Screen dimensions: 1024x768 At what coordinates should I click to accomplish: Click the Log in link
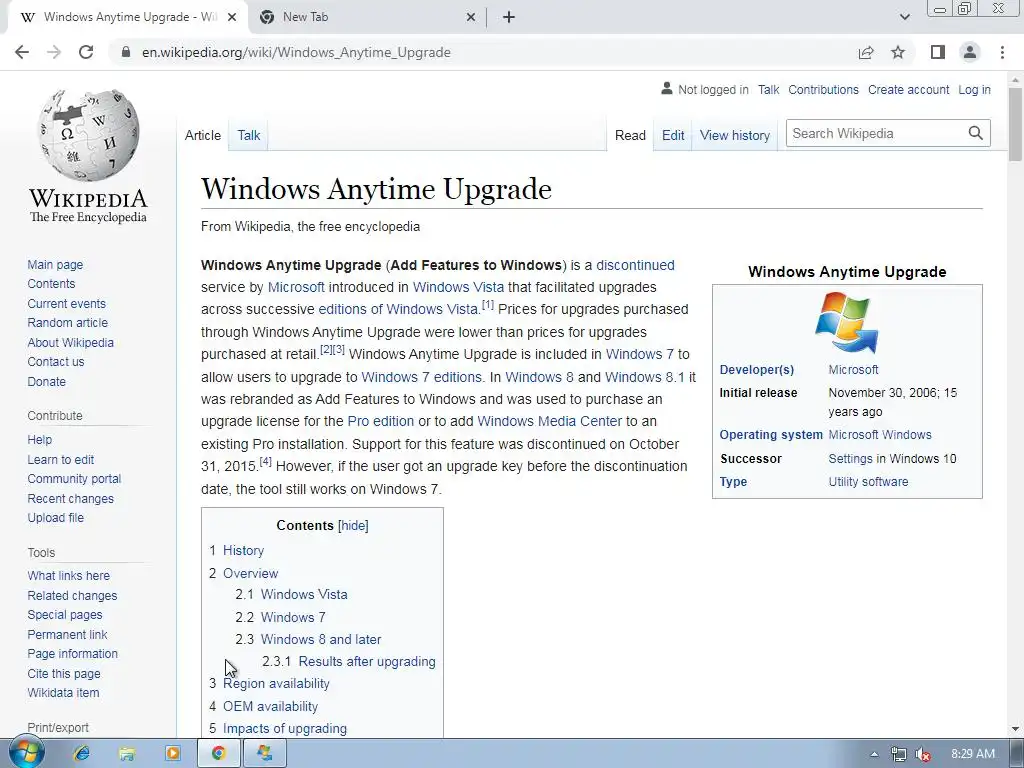974,90
